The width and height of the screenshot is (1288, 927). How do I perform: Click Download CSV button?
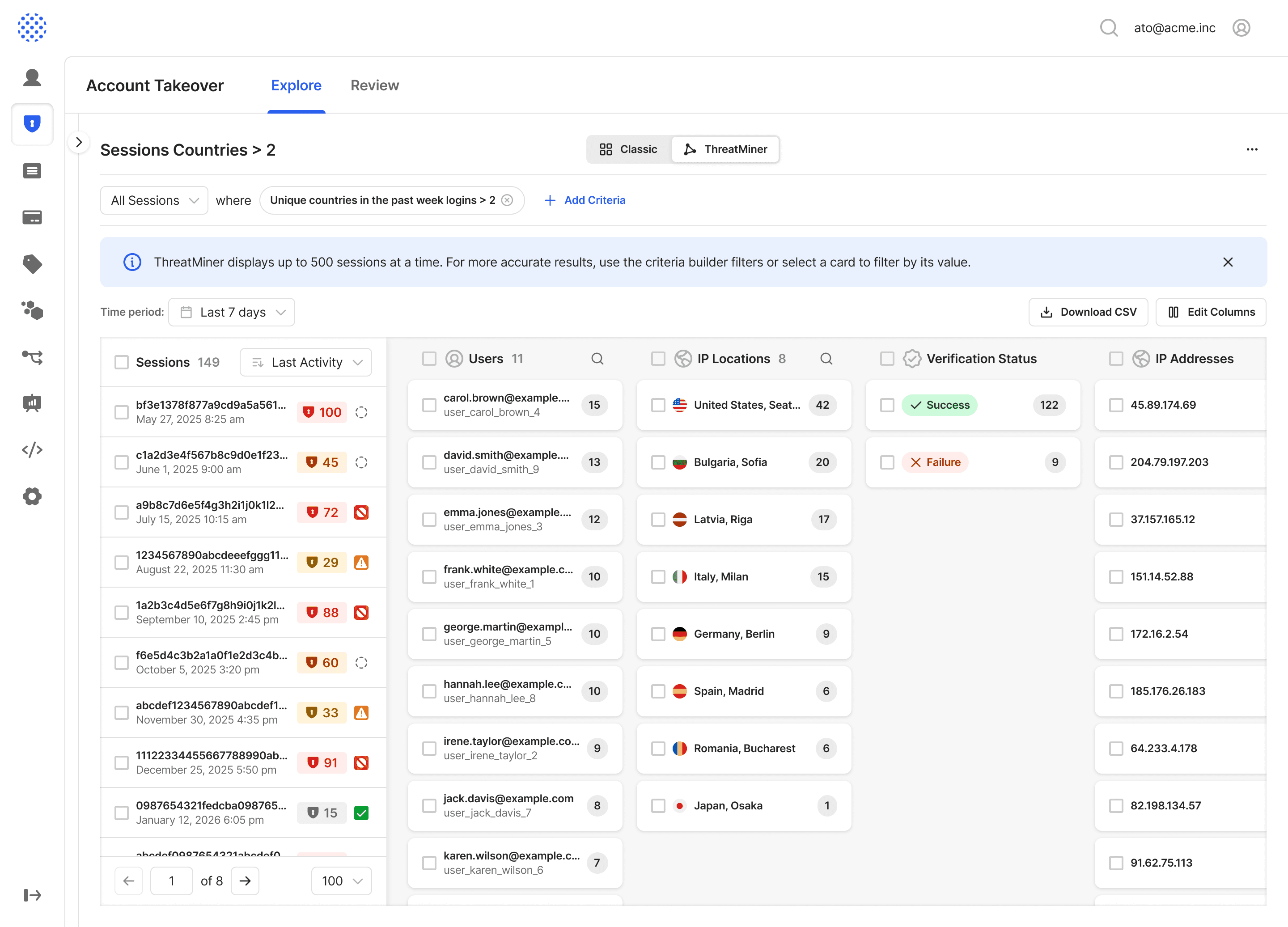[x=1088, y=313]
